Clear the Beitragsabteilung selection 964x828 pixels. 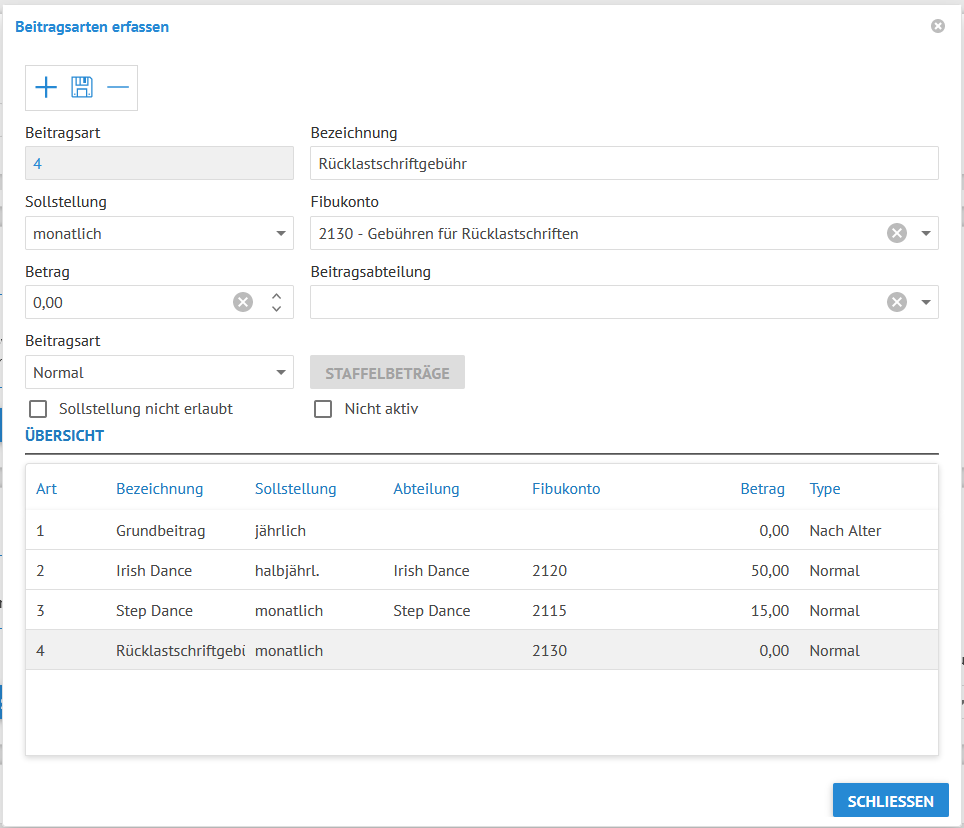(896, 302)
